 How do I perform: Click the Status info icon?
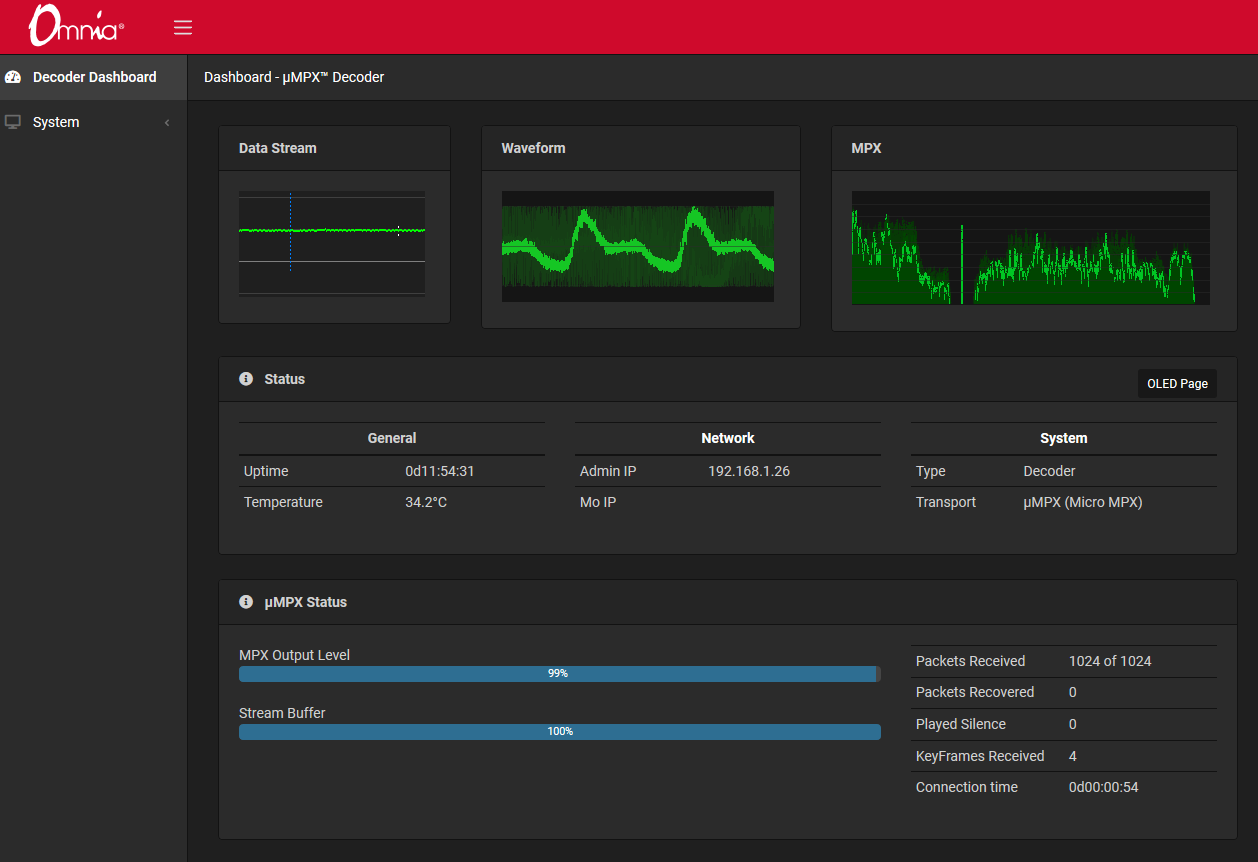tap(246, 379)
